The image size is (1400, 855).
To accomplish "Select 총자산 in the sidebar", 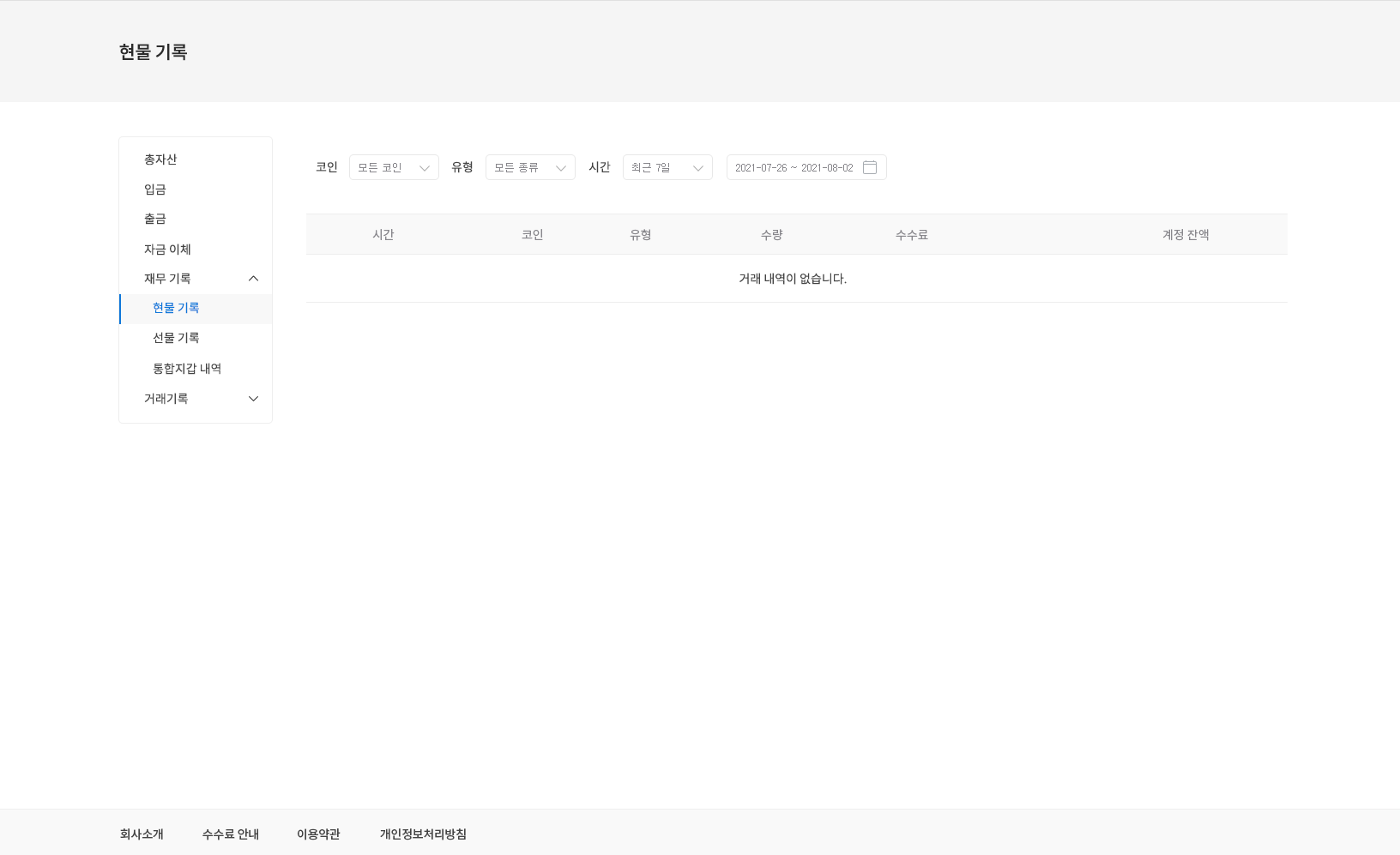I will 160,159.
